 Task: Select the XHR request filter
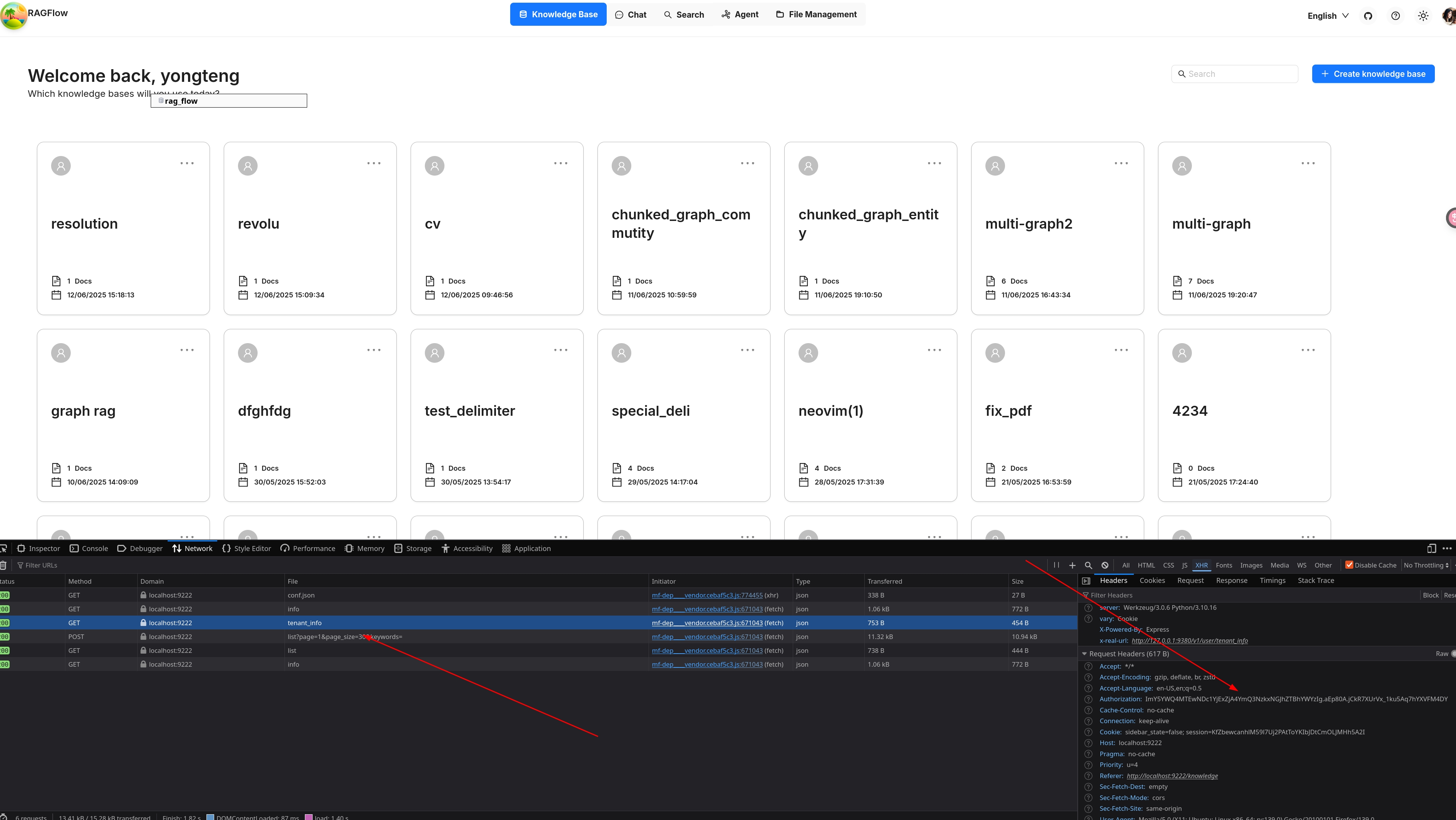click(x=1201, y=565)
